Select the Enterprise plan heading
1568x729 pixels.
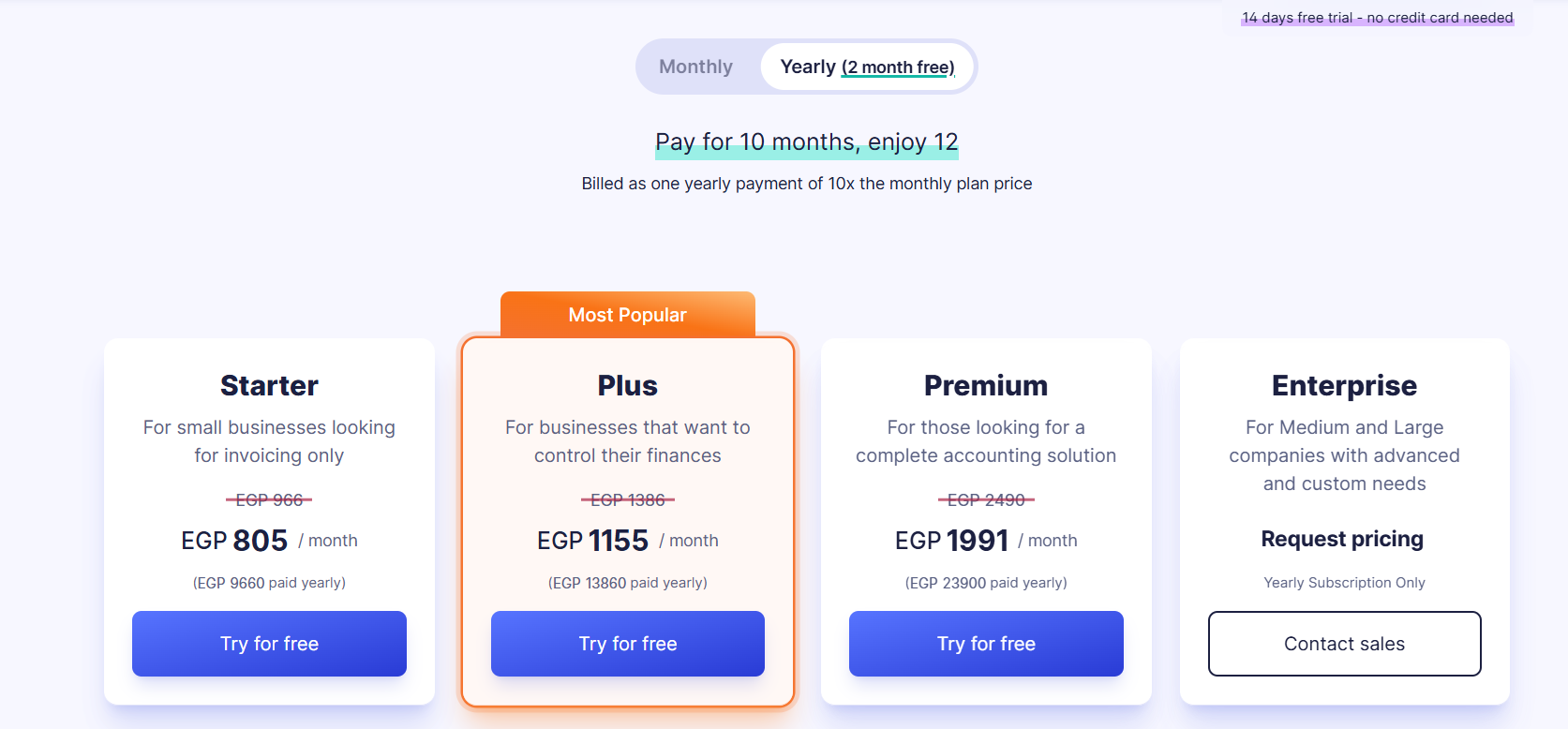1344,385
